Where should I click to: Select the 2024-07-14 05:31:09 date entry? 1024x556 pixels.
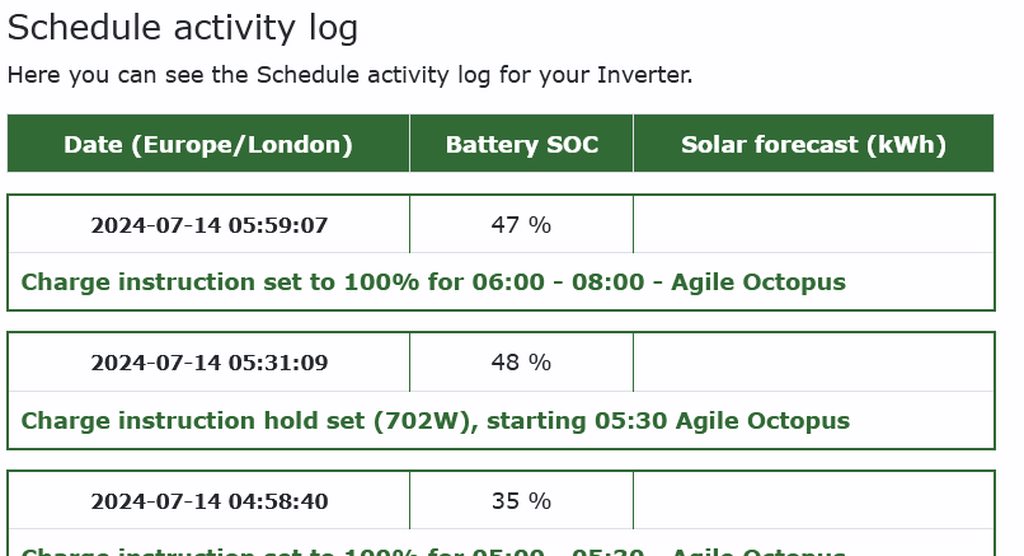pos(209,362)
